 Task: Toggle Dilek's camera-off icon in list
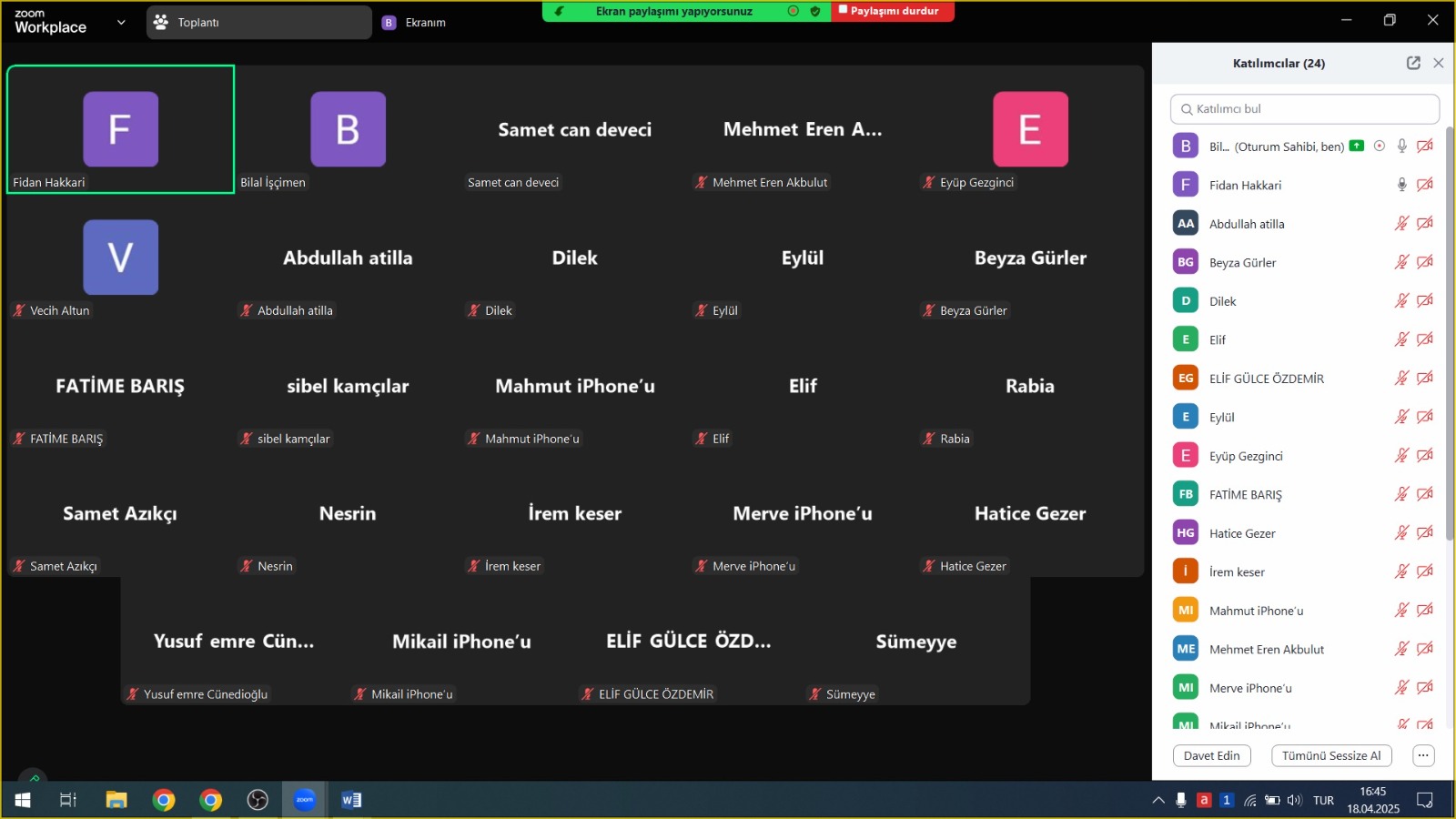point(1425,300)
